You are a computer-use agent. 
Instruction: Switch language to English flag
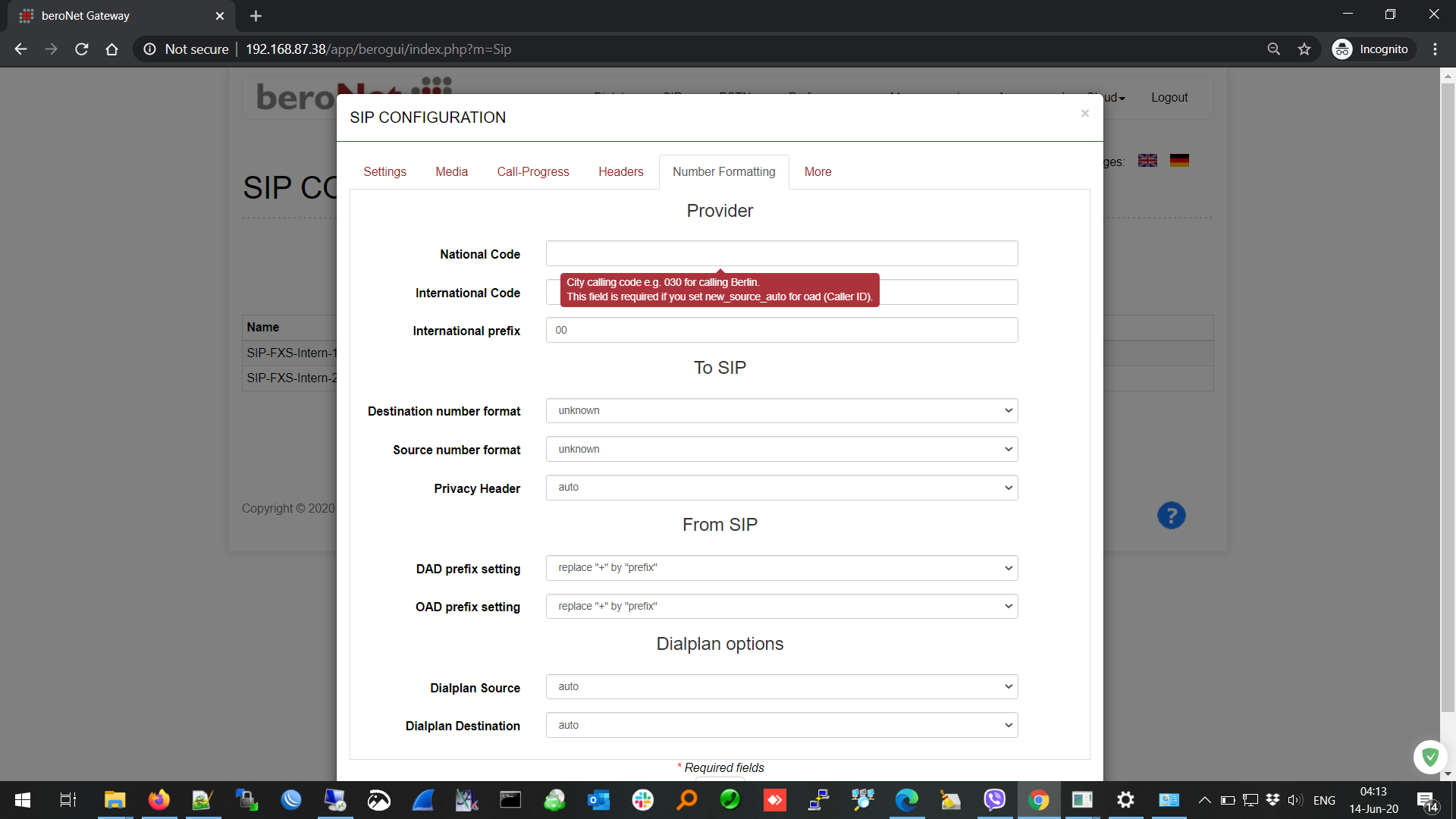pos(1147,161)
